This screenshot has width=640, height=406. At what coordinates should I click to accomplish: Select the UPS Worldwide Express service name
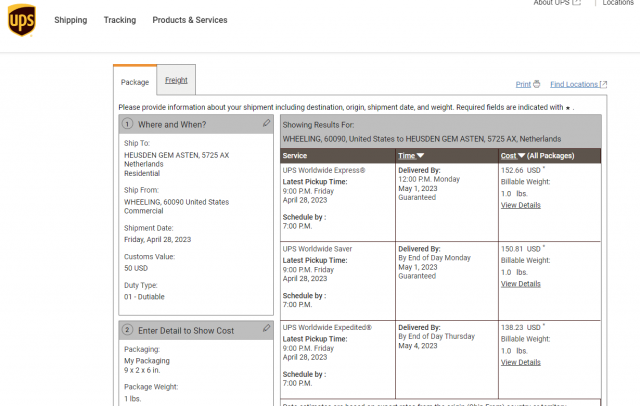tap(324, 170)
